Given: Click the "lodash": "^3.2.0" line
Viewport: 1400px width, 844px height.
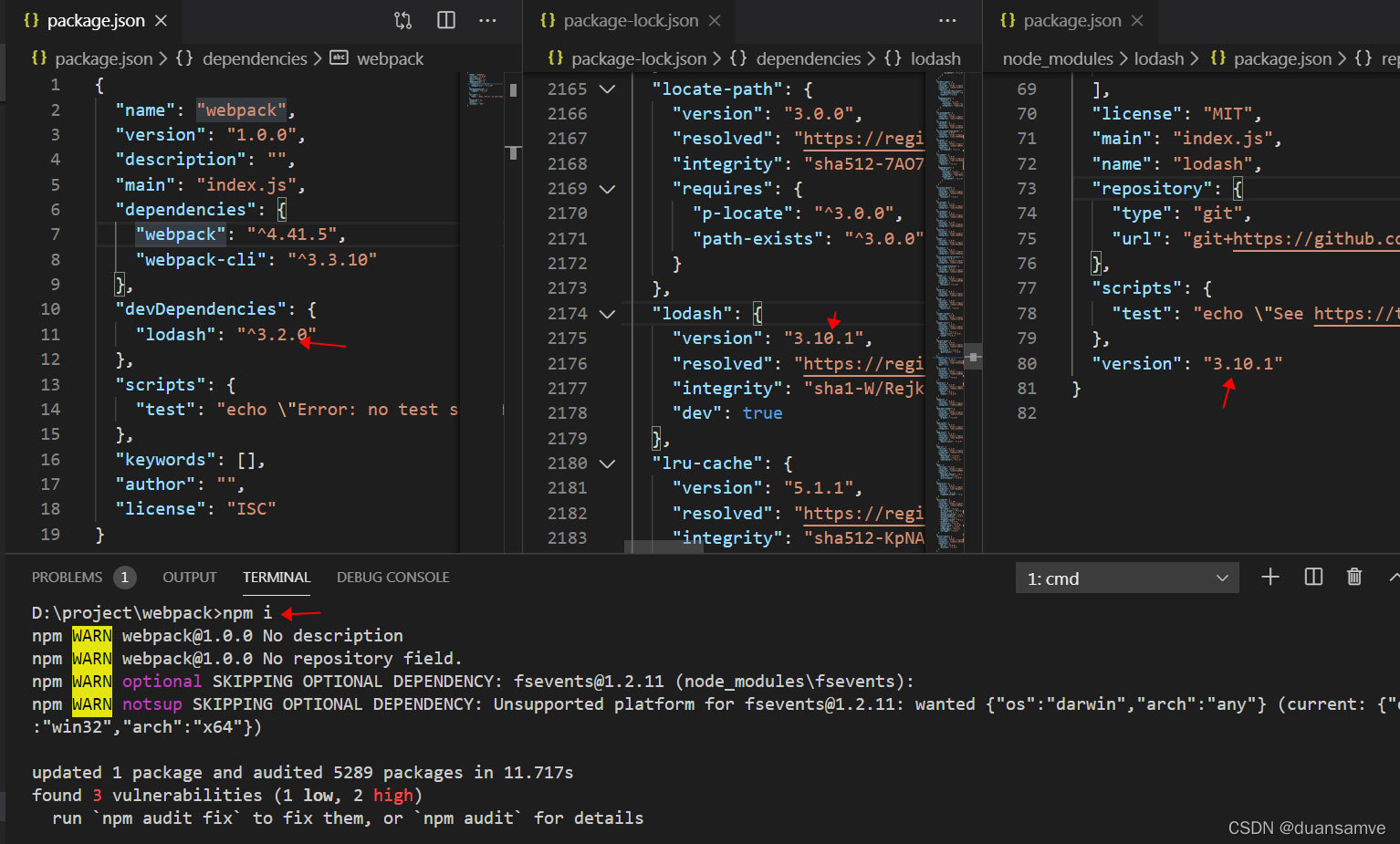Looking at the screenshot, I should click(225, 335).
